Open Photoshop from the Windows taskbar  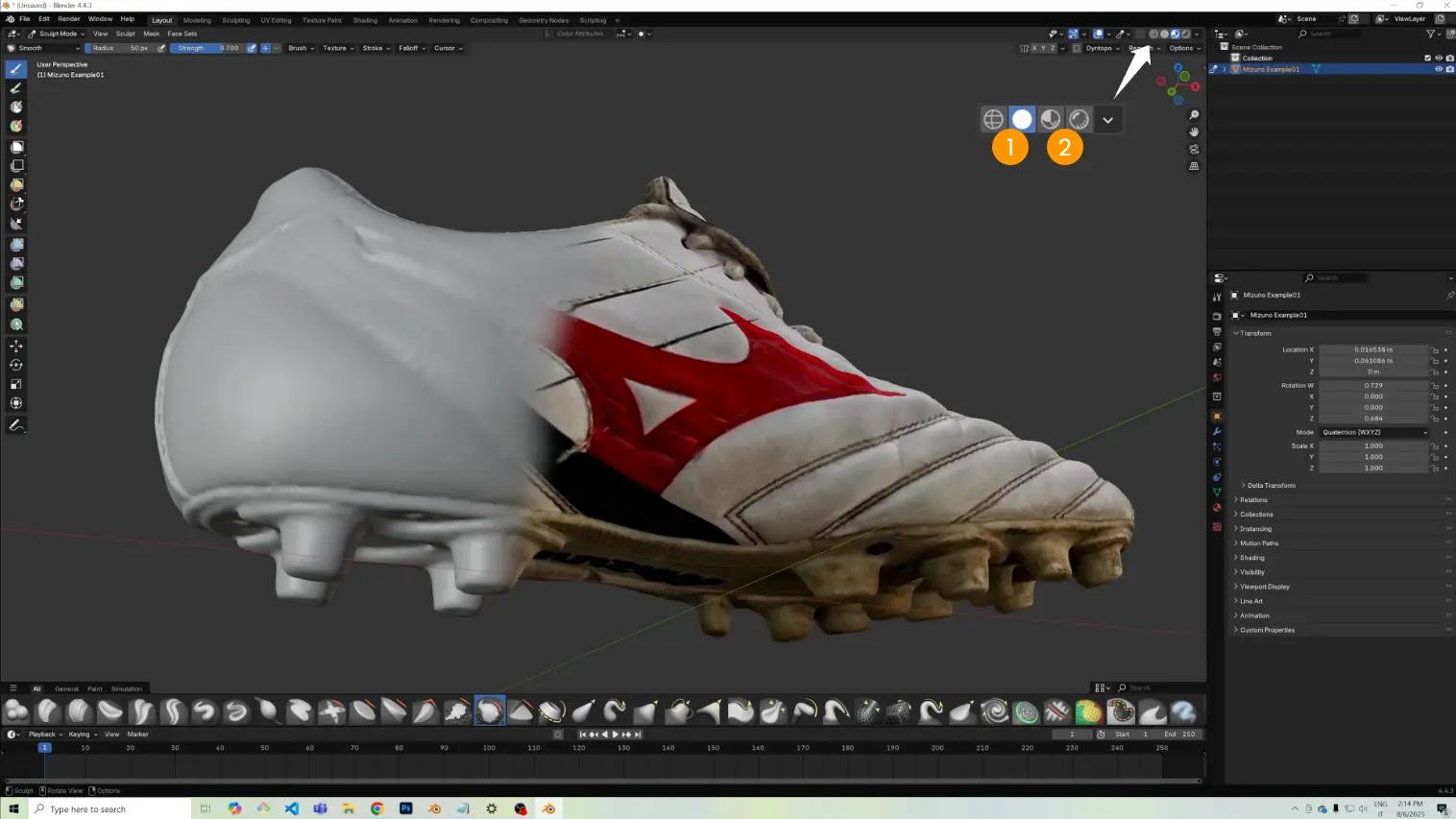(x=406, y=808)
